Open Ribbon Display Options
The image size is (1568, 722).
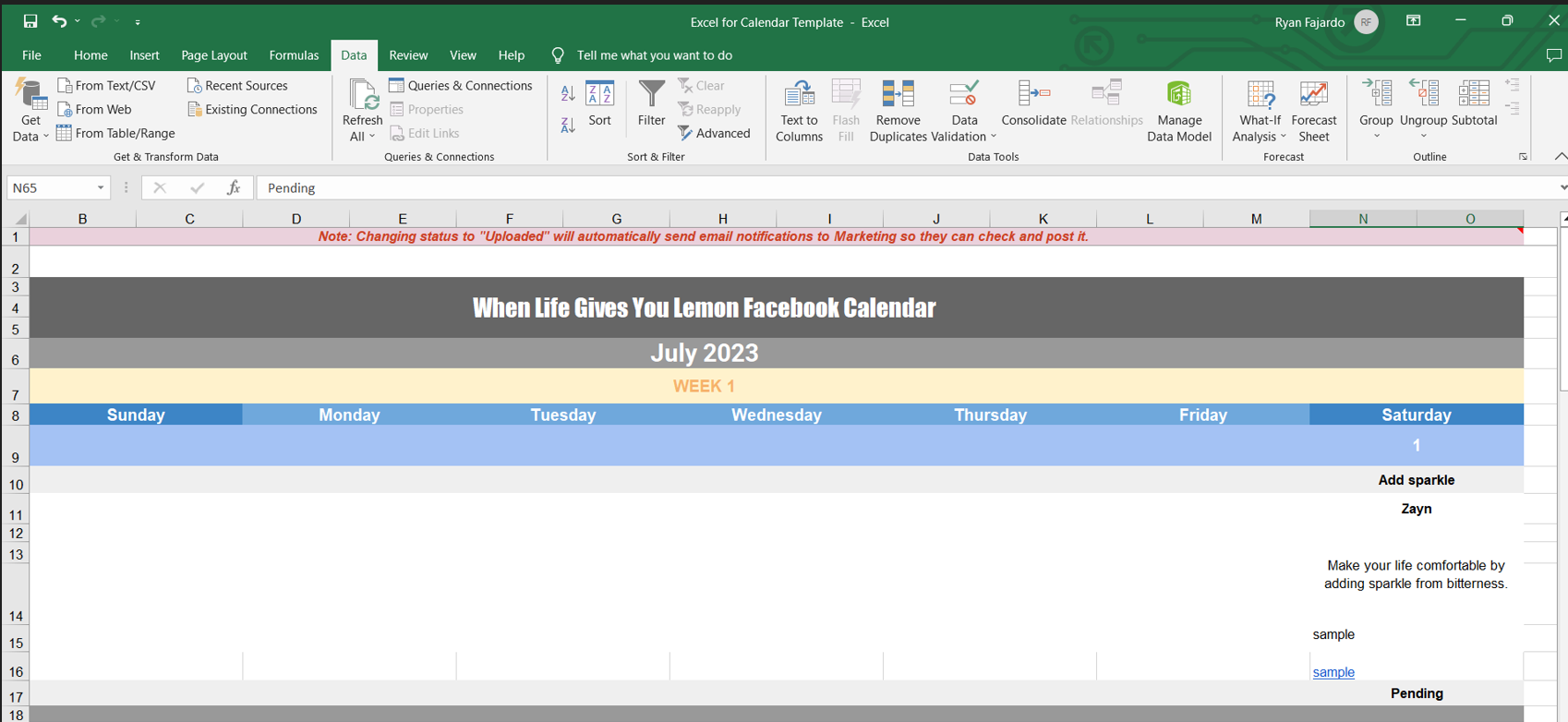1413,21
